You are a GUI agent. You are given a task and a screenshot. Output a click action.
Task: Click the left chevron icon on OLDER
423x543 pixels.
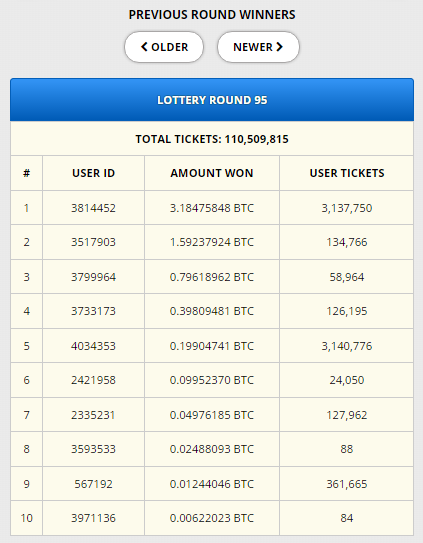144,47
